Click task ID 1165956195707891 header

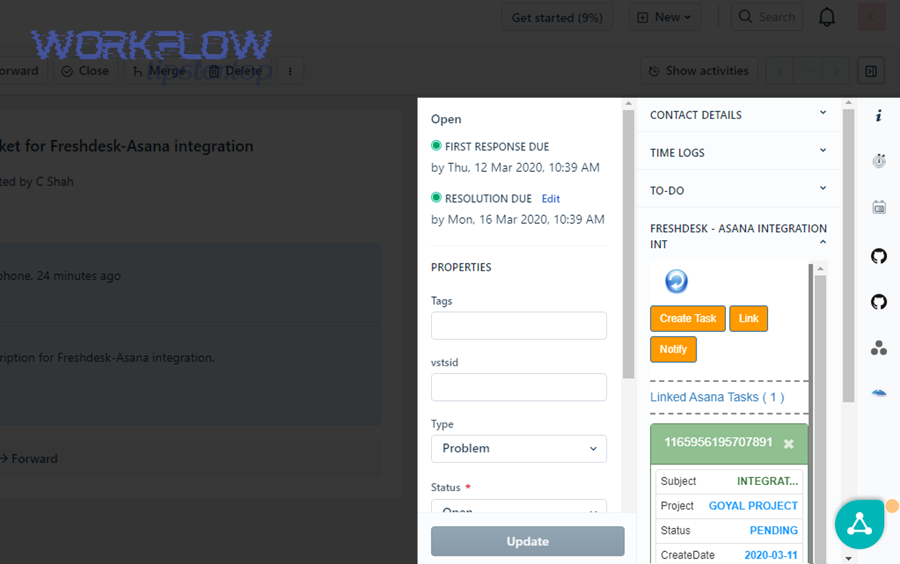[x=718, y=442]
